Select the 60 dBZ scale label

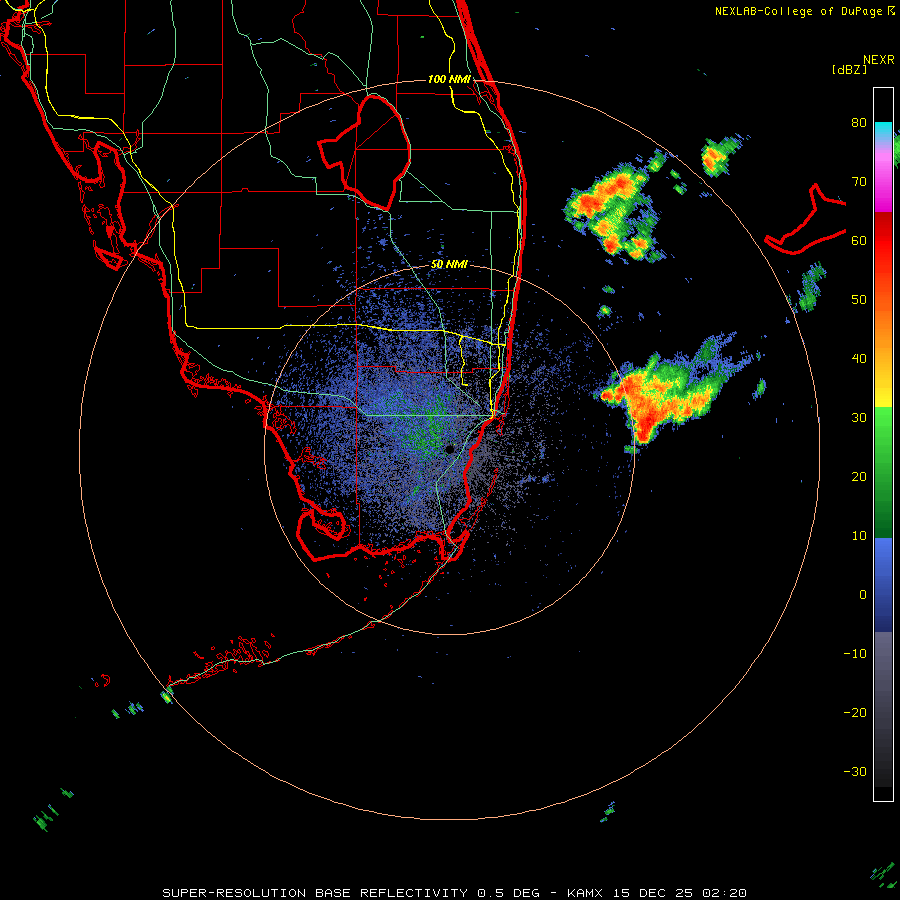click(x=859, y=240)
